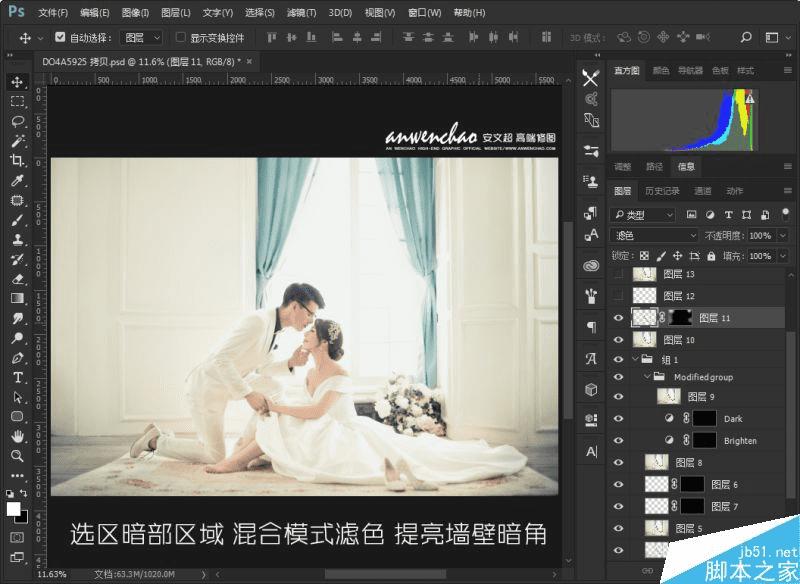Click the histogram cache warning triangle
The image size is (800, 584).
(749, 97)
